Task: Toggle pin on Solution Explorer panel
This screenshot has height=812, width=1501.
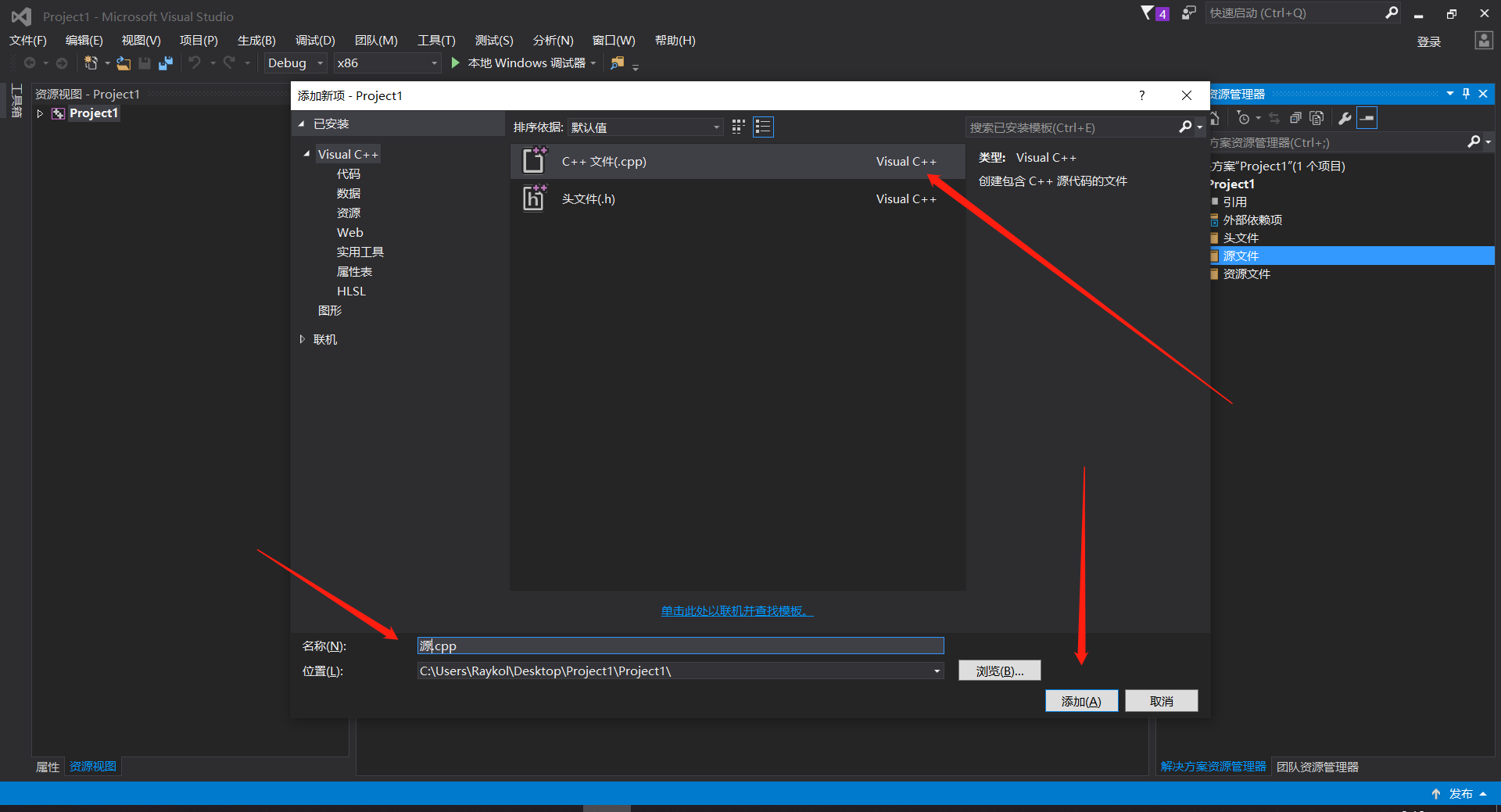Action: click(x=1466, y=94)
